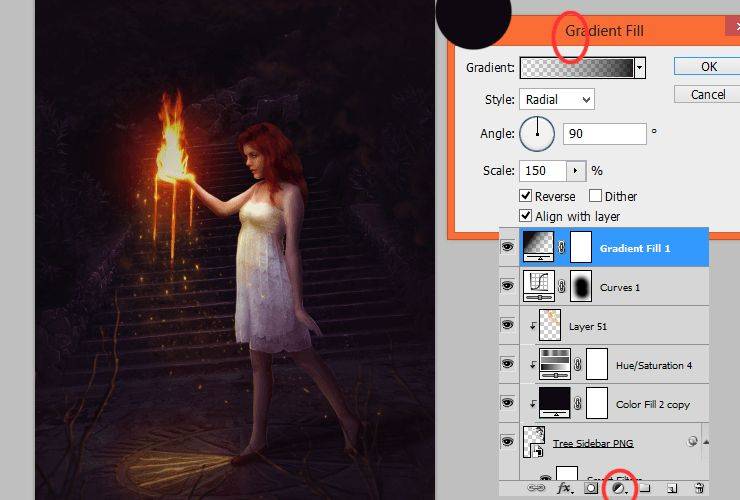Hide the Color Fill 2 copy layer
Viewport: 740px width, 500px height.
coord(508,403)
